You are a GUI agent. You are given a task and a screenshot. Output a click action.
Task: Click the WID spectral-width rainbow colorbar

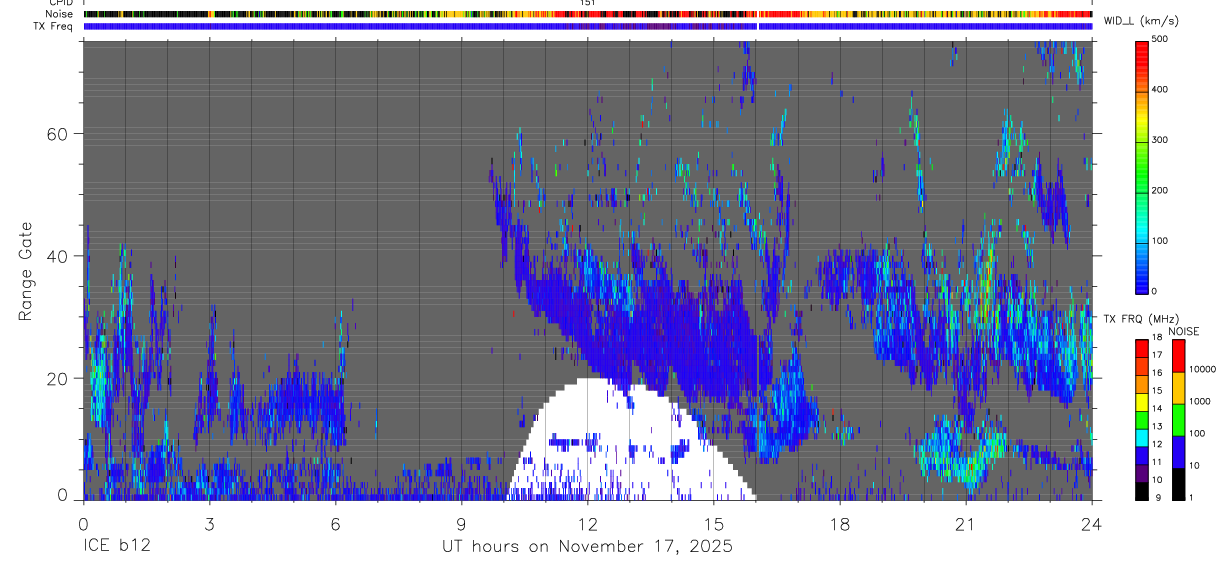1141,166
